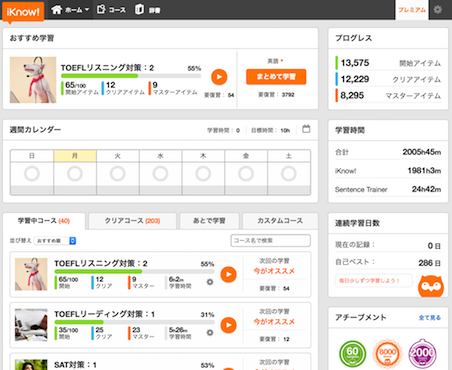This screenshot has width=452, height=370.
Task: Click 今がオススメ for TOEFLリーディング対策：1
Action: click(x=274, y=321)
